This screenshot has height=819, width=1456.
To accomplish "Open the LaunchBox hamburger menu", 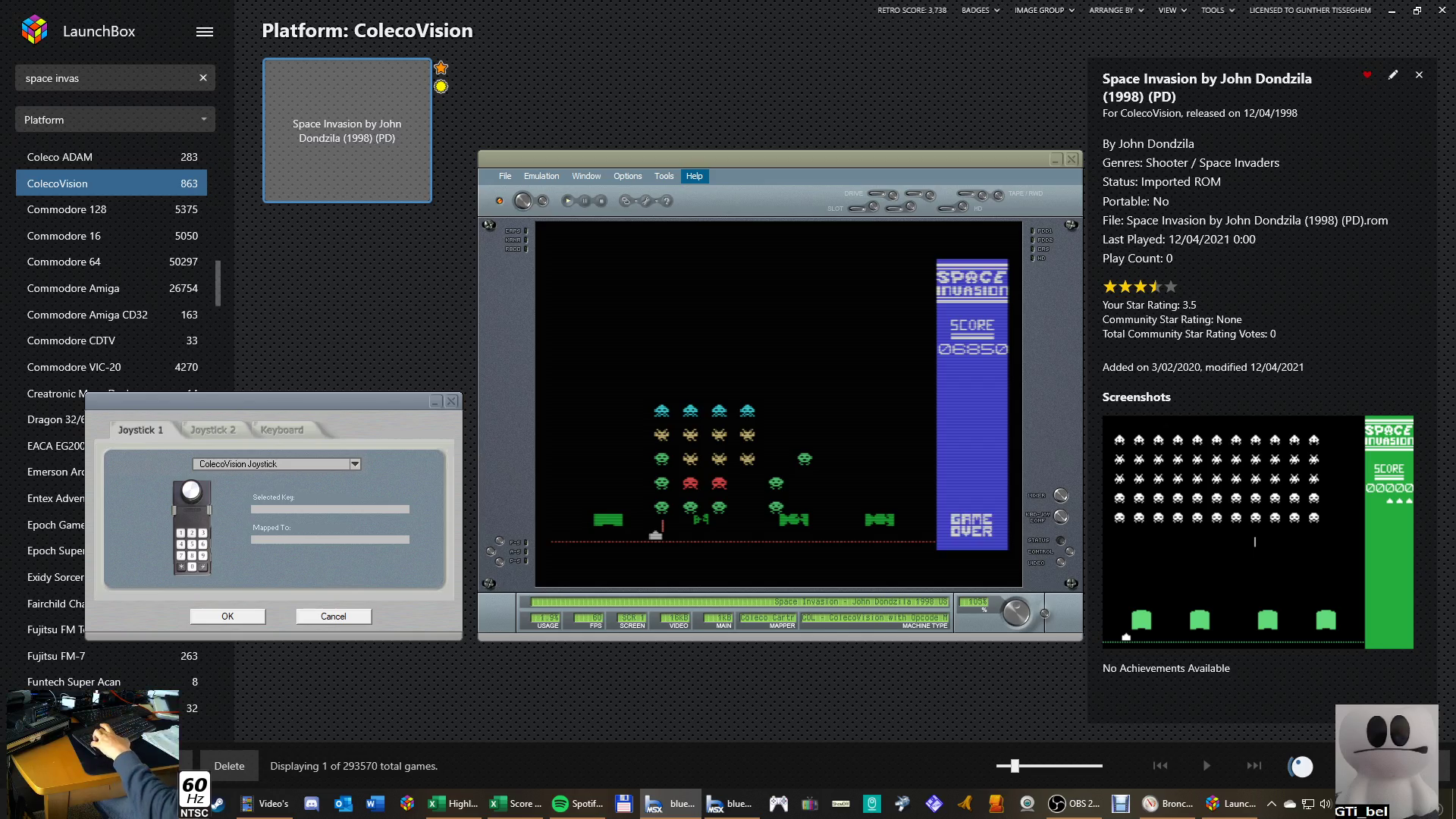I will 205,32.
